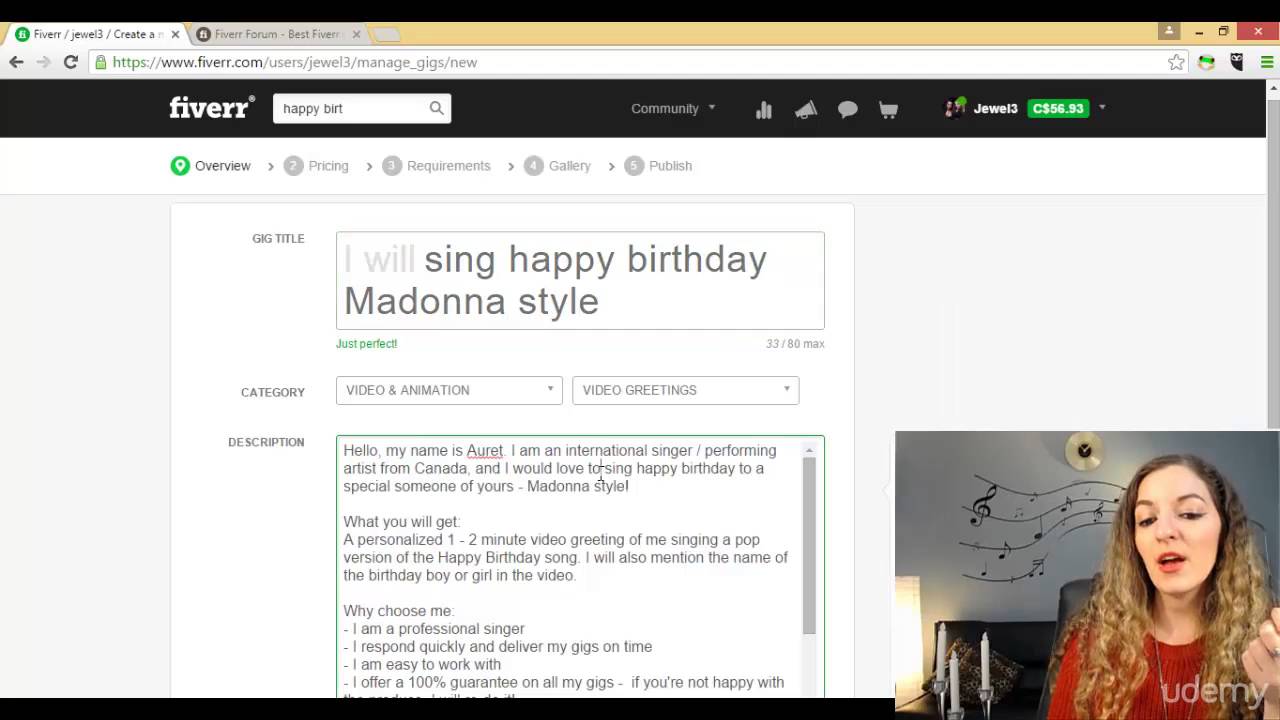Open a new browser tab
The height and width of the screenshot is (720, 1280).
(386, 34)
